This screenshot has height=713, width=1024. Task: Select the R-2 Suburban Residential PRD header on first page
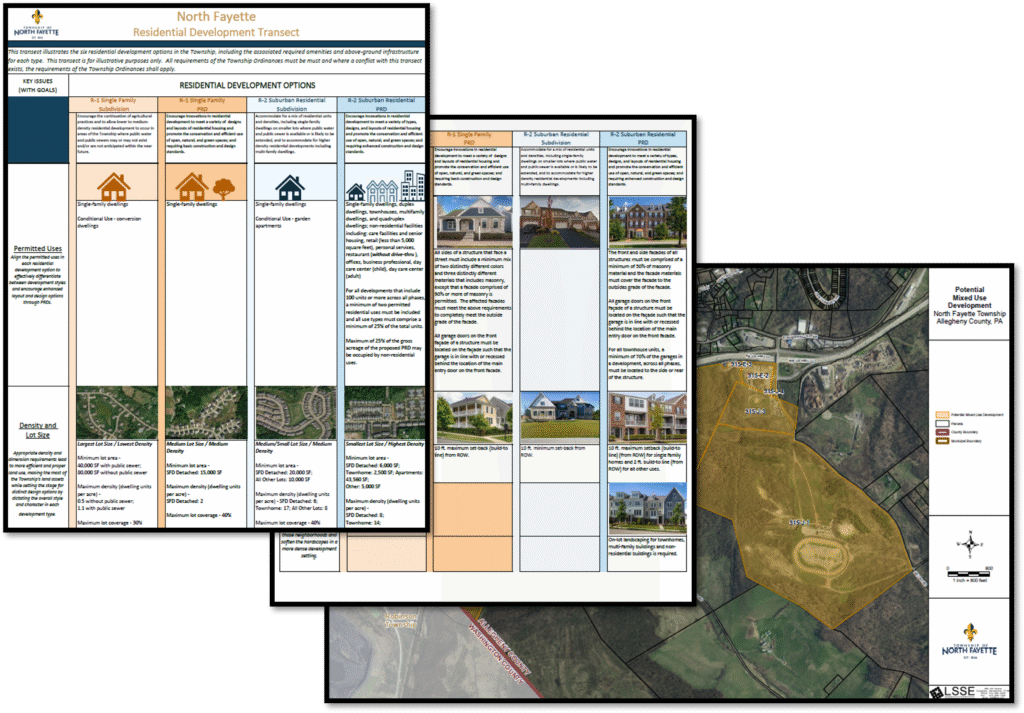click(x=385, y=102)
